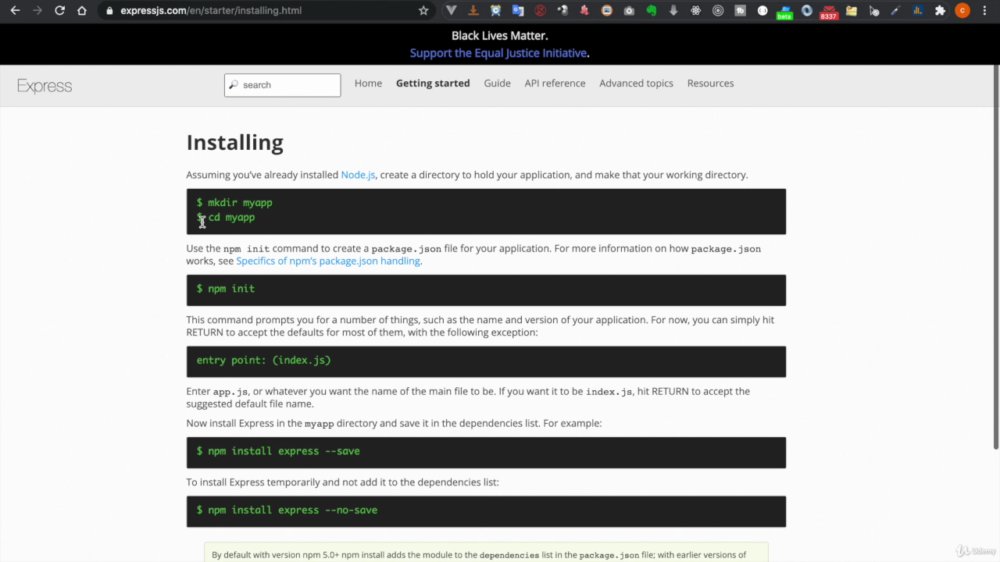Open Specifics of npm's package.json handling link
The width and height of the screenshot is (1000, 562).
click(x=328, y=261)
